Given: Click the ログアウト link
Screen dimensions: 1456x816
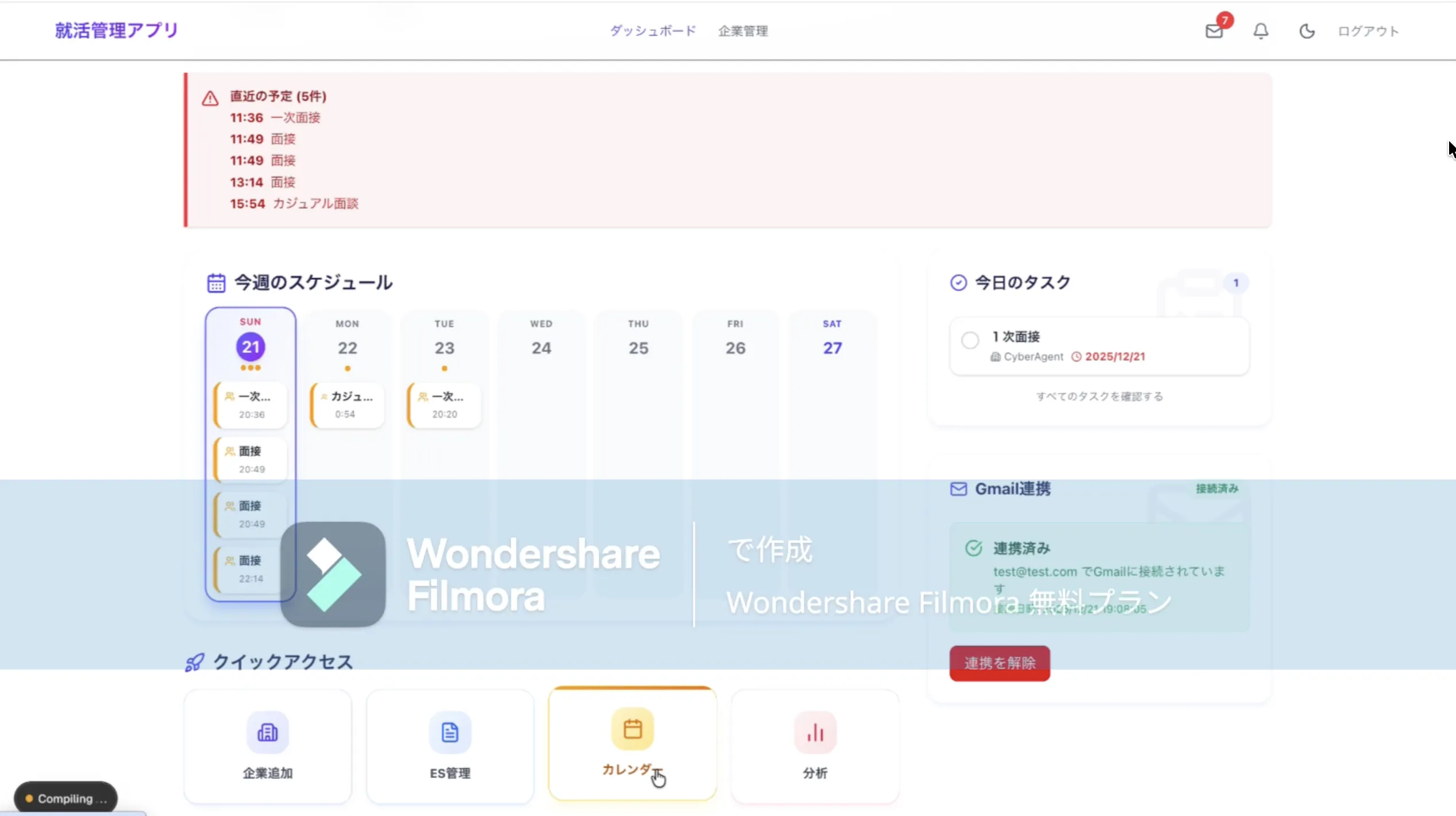Looking at the screenshot, I should pyautogui.click(x=1368, y=31).
